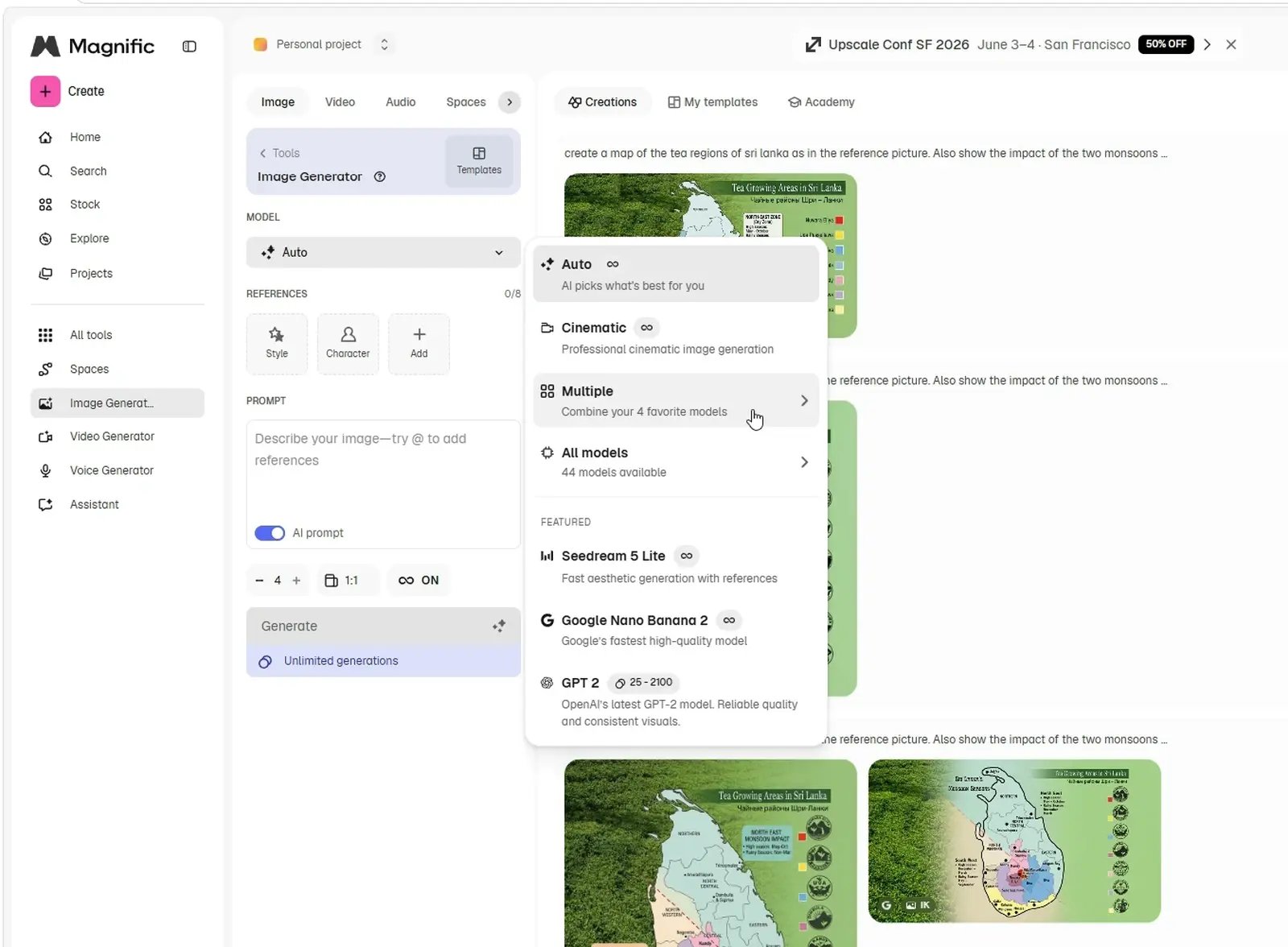Open the Templates panel button
1288x947 pixels.
pos(479,161)
